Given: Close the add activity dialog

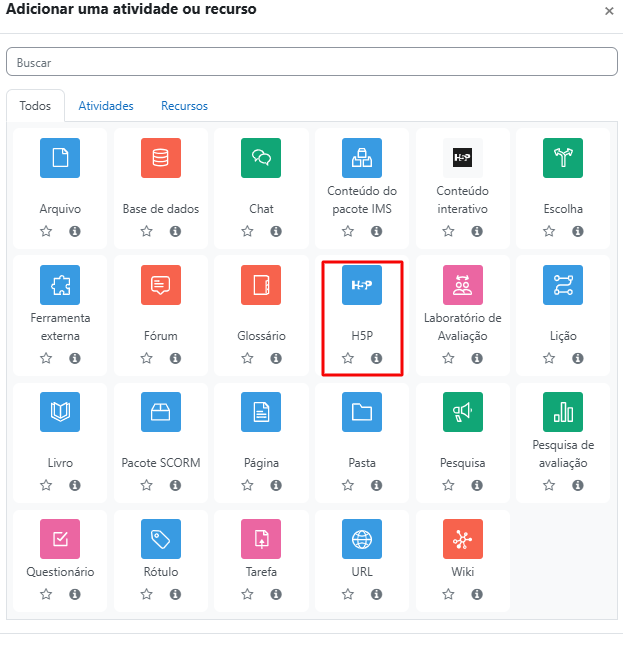Looking at the screenshot, I should [x=609, y=11].
